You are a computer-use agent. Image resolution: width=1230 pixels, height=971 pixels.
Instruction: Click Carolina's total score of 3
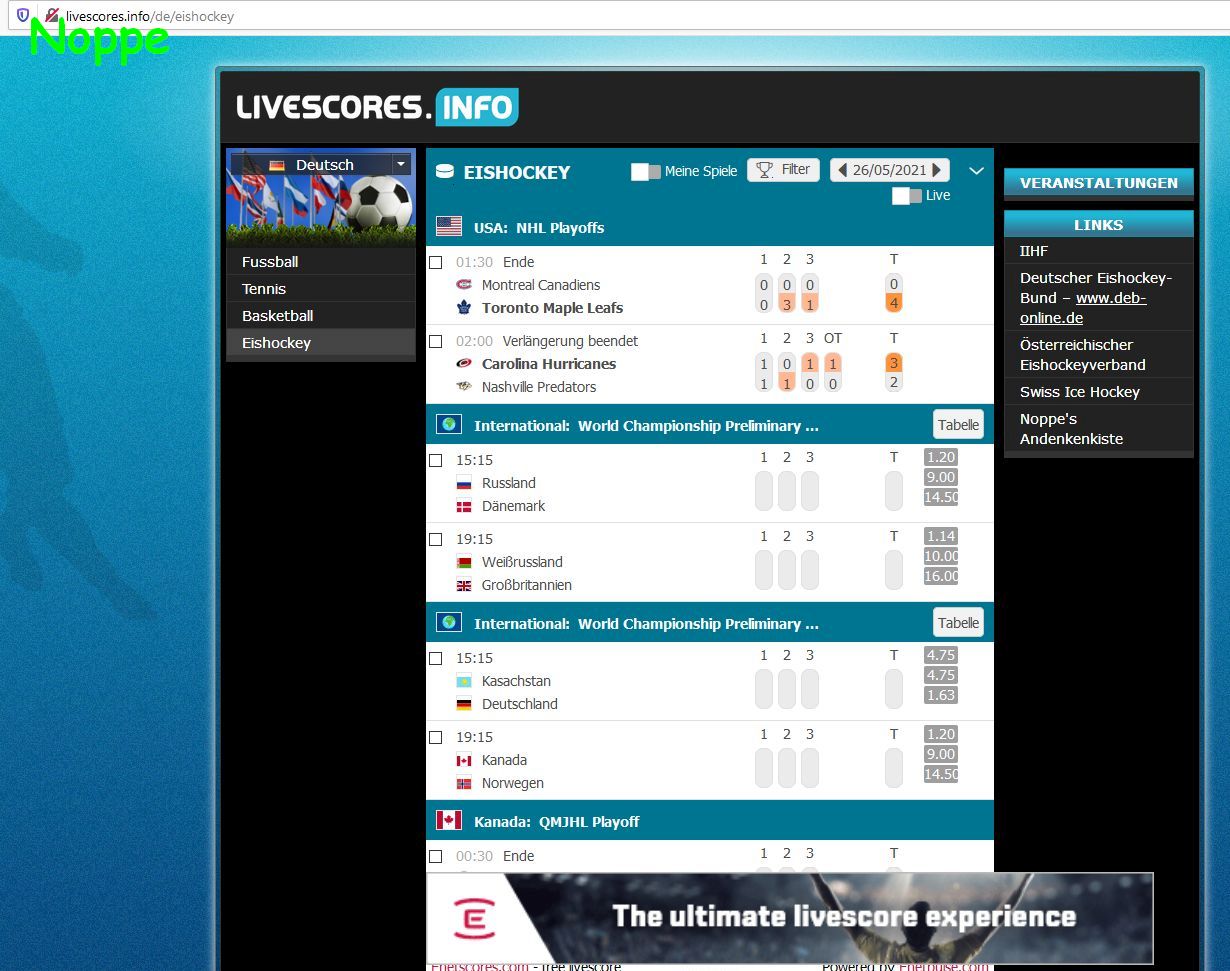click(x=894, y=362)
